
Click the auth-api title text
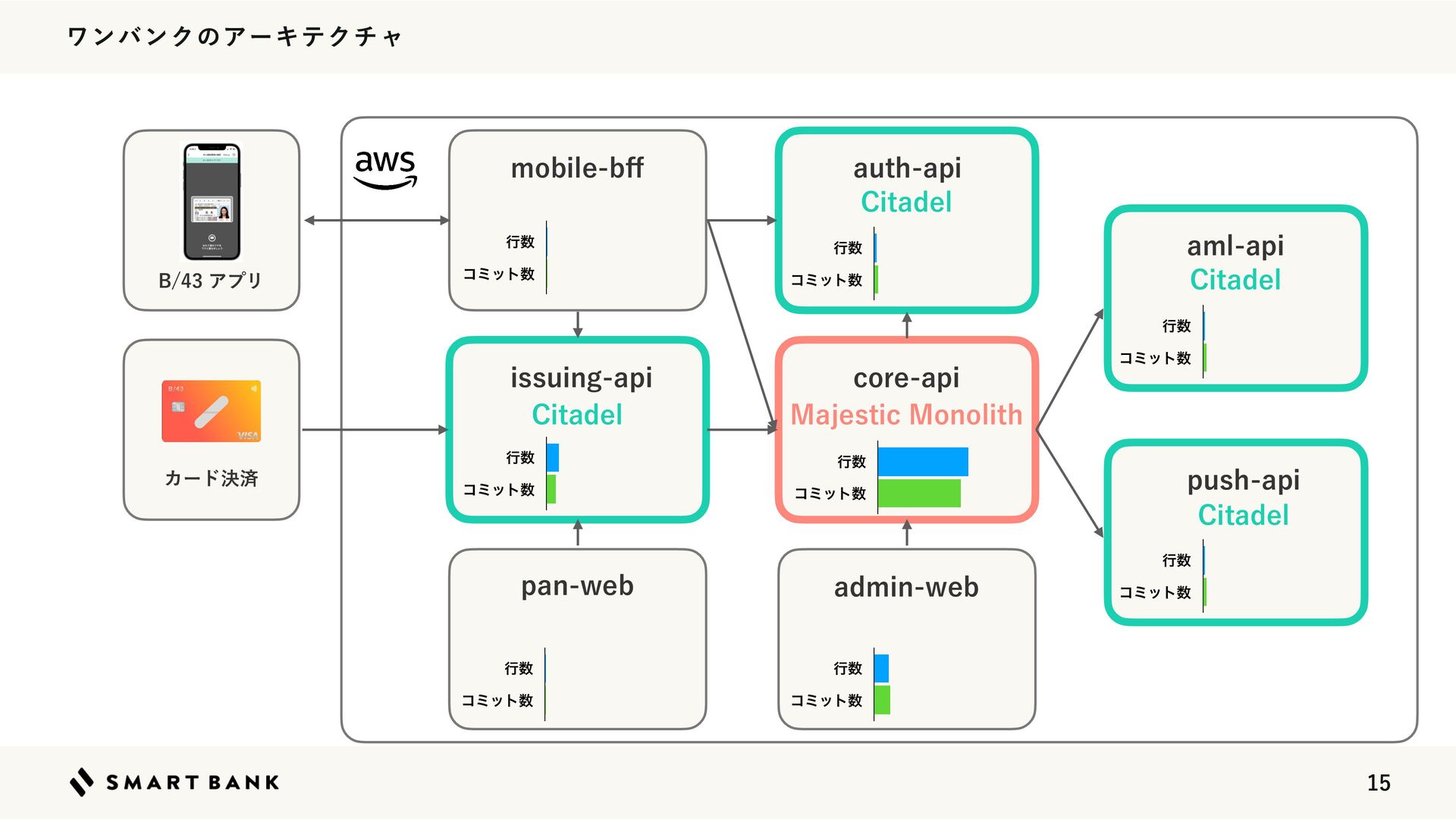click(x=907, y=168)
